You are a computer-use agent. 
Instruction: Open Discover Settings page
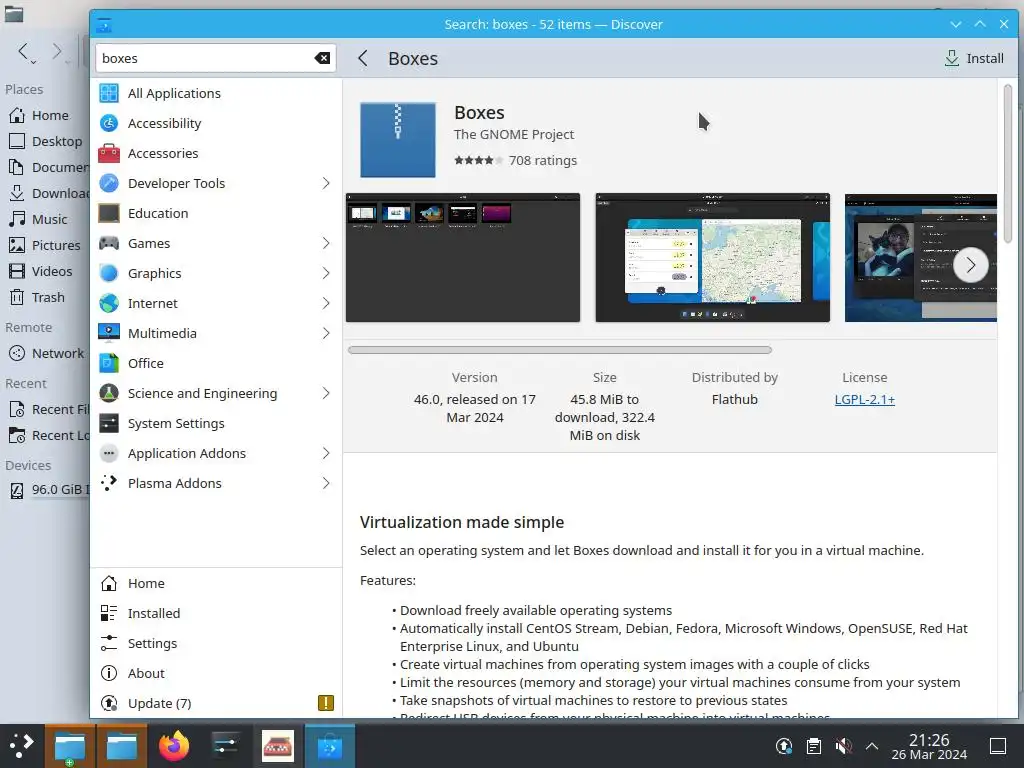216,643
